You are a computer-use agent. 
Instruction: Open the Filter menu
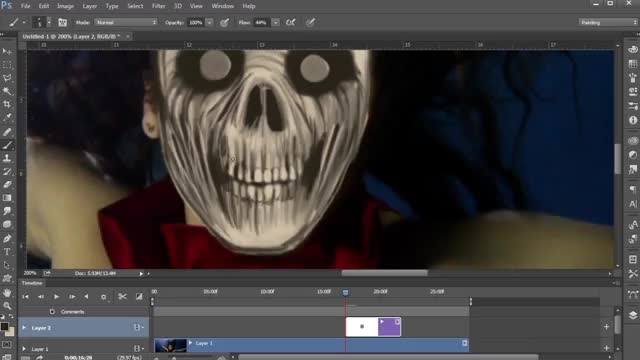(x=158, y=6)
